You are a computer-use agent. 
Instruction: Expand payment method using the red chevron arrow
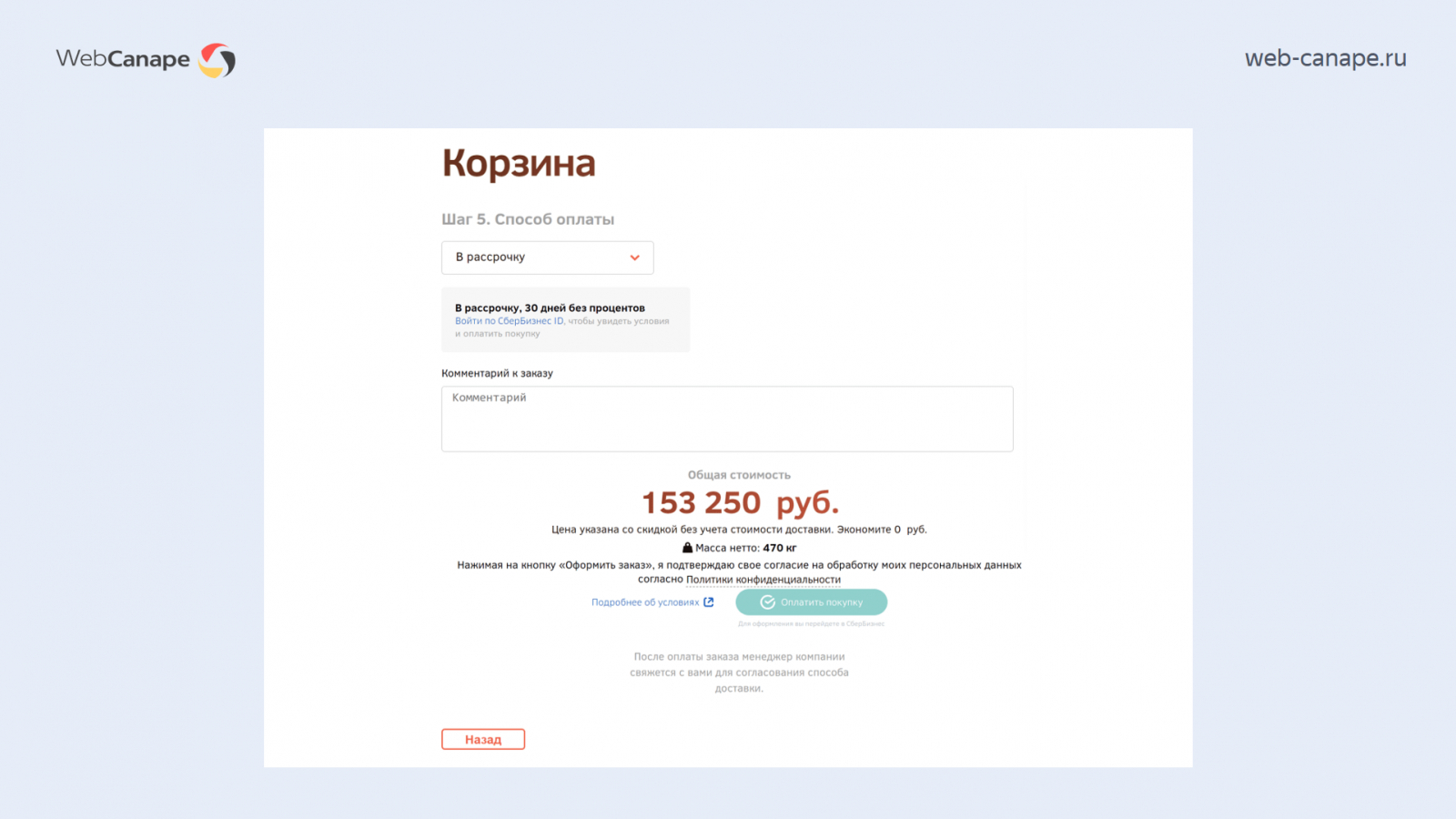[634, 258]
